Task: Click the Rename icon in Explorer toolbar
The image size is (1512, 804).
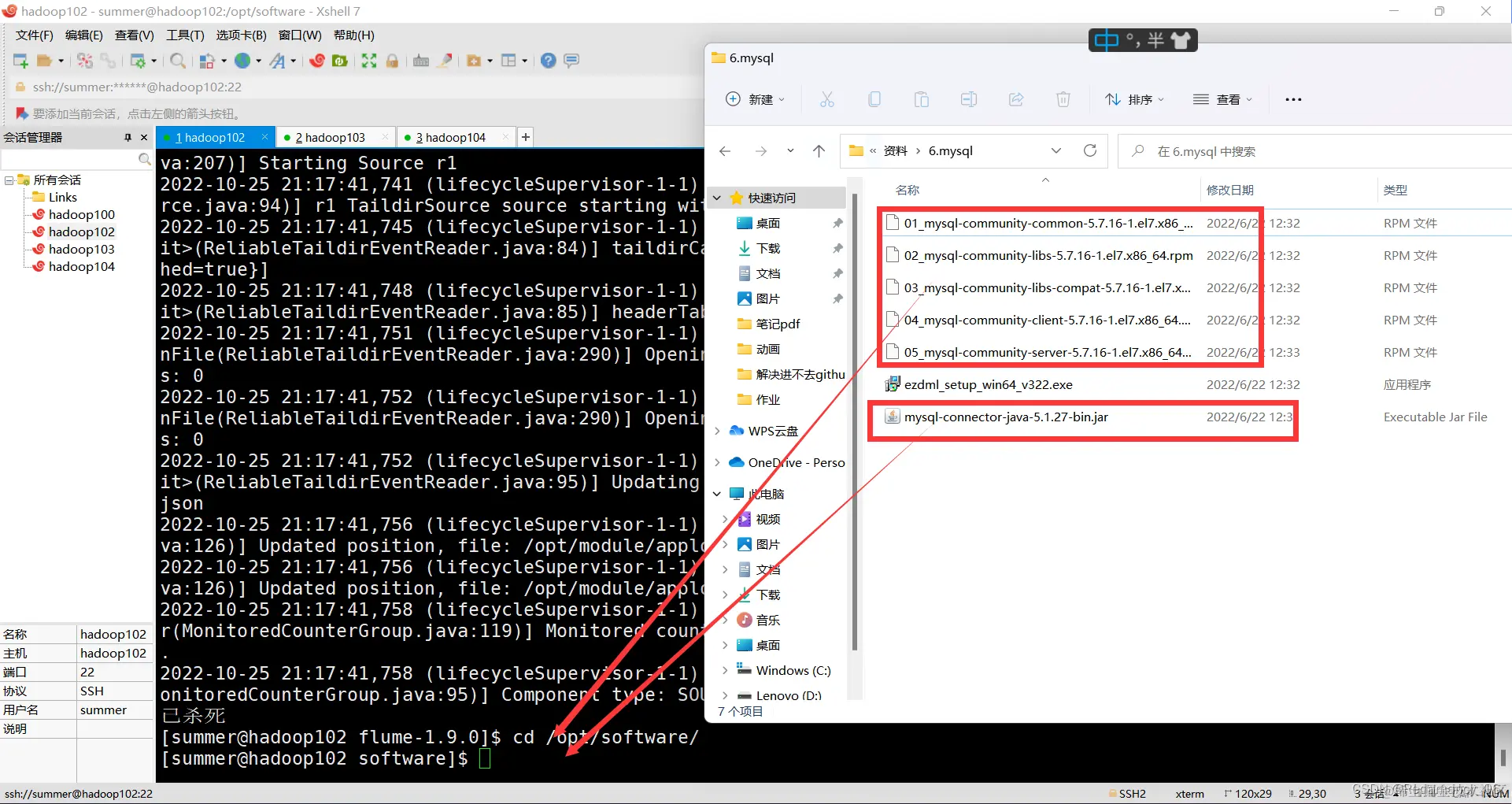Action: (x=968, y=99)
